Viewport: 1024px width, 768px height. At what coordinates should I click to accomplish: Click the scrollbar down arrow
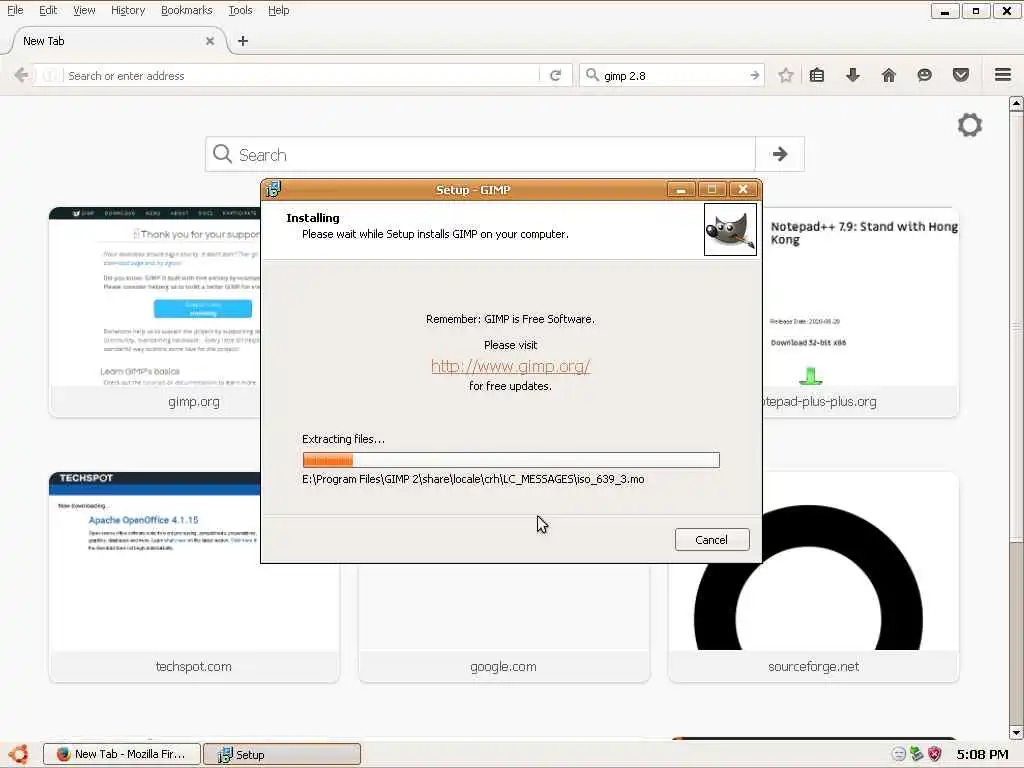(x=1016, y=733)
